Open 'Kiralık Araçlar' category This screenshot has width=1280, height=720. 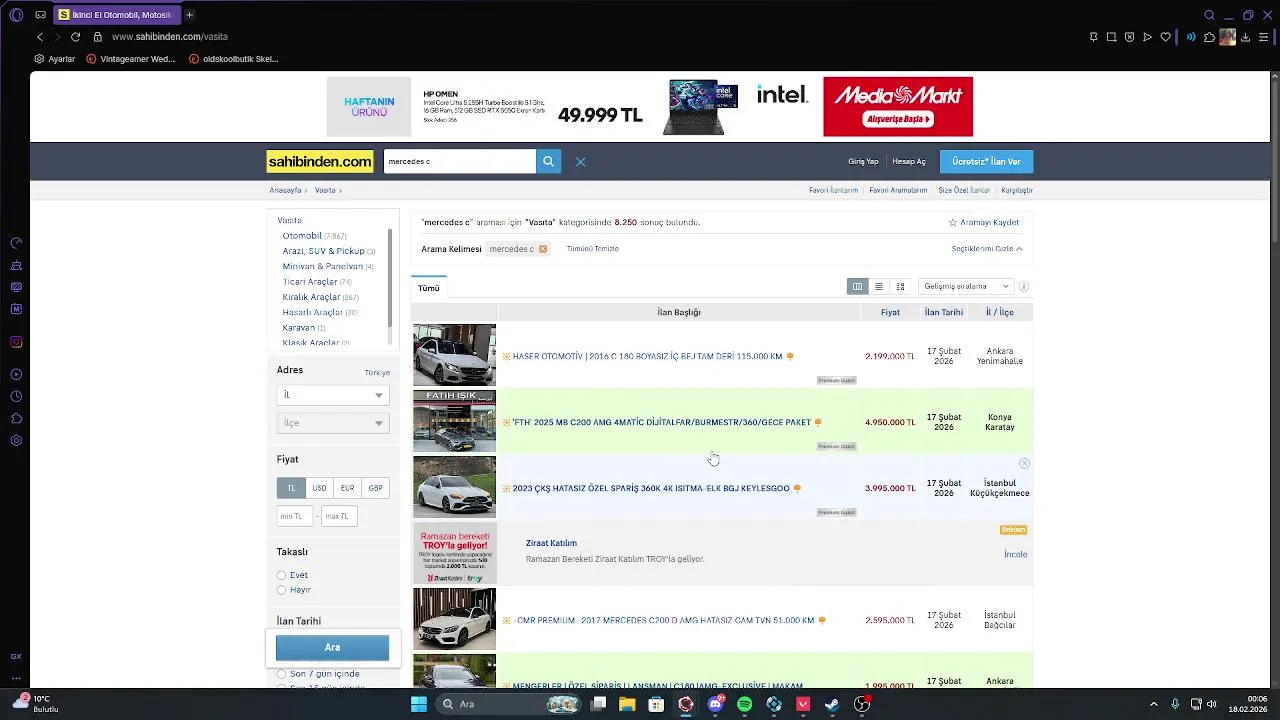(312, 297)
